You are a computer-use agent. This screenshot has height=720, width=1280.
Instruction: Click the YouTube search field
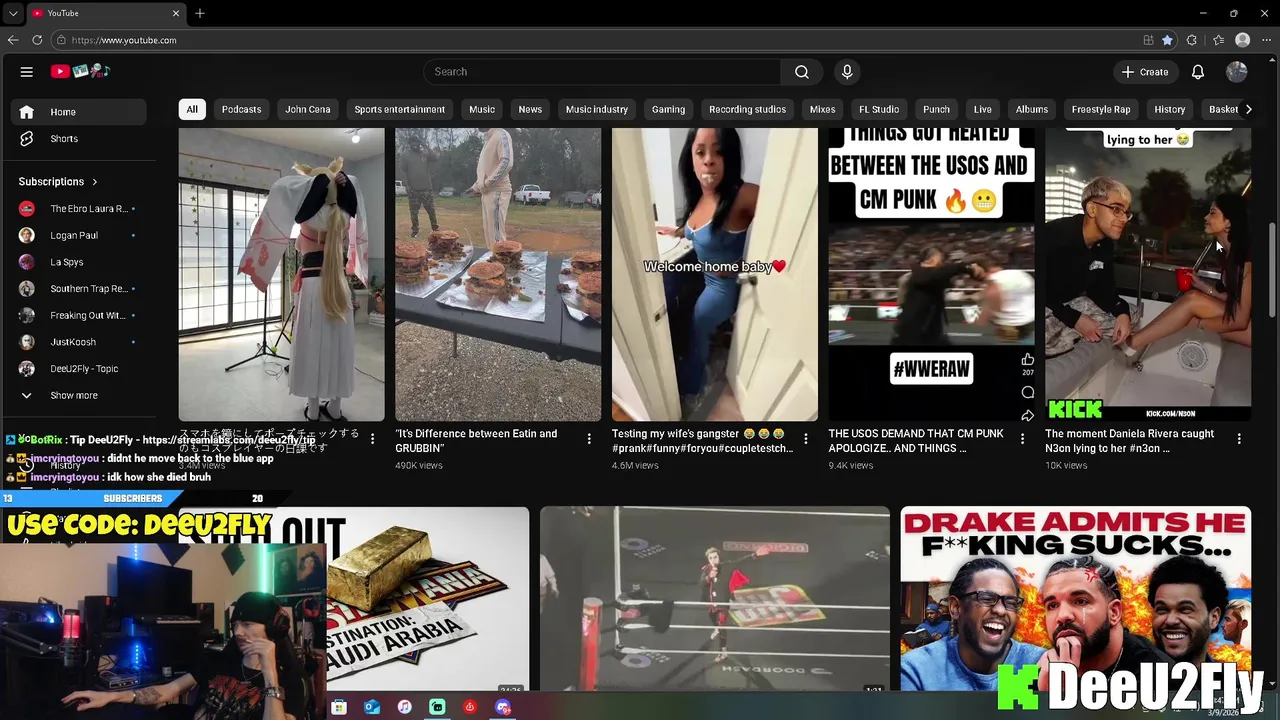[602, 72]
